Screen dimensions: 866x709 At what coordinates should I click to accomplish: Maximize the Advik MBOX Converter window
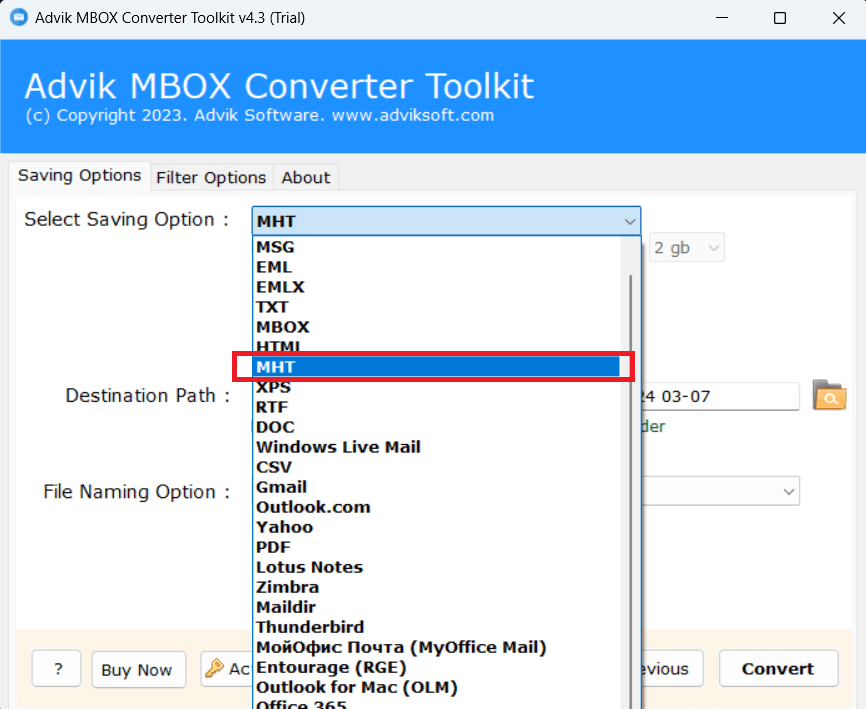(x=780, y=18)
